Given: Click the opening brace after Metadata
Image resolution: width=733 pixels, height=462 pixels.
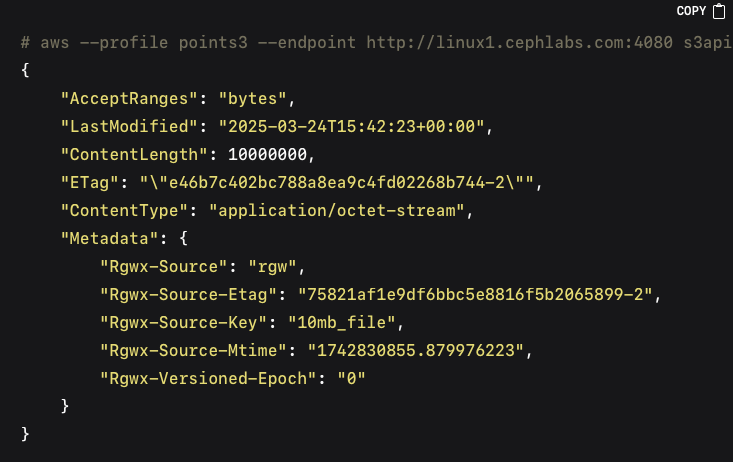Looking at the screenshot, I should pos(184,238).
